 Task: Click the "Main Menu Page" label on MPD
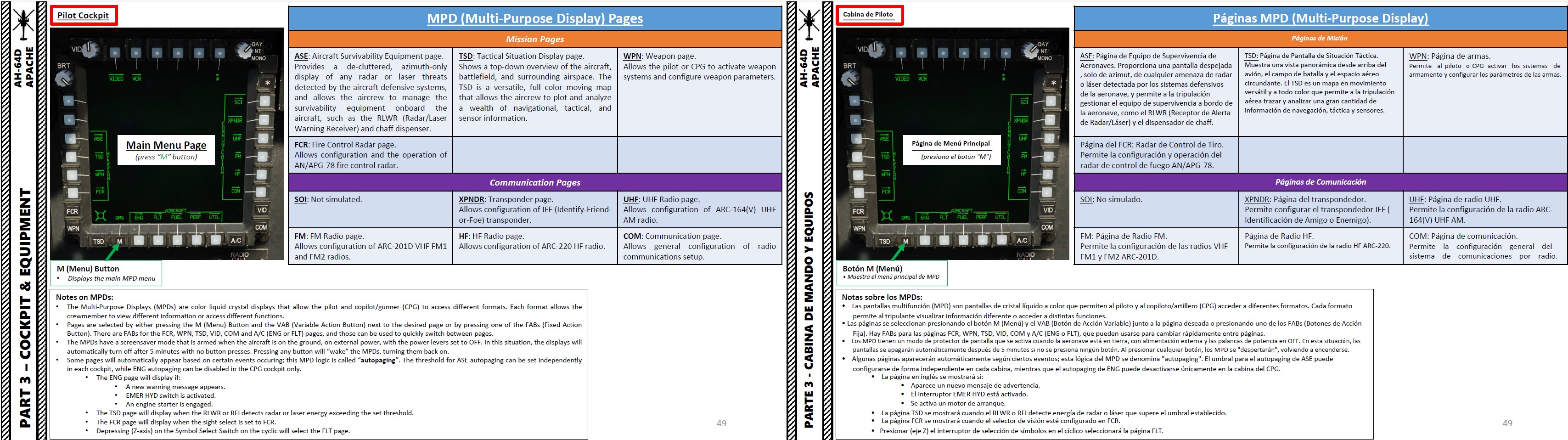166,145
